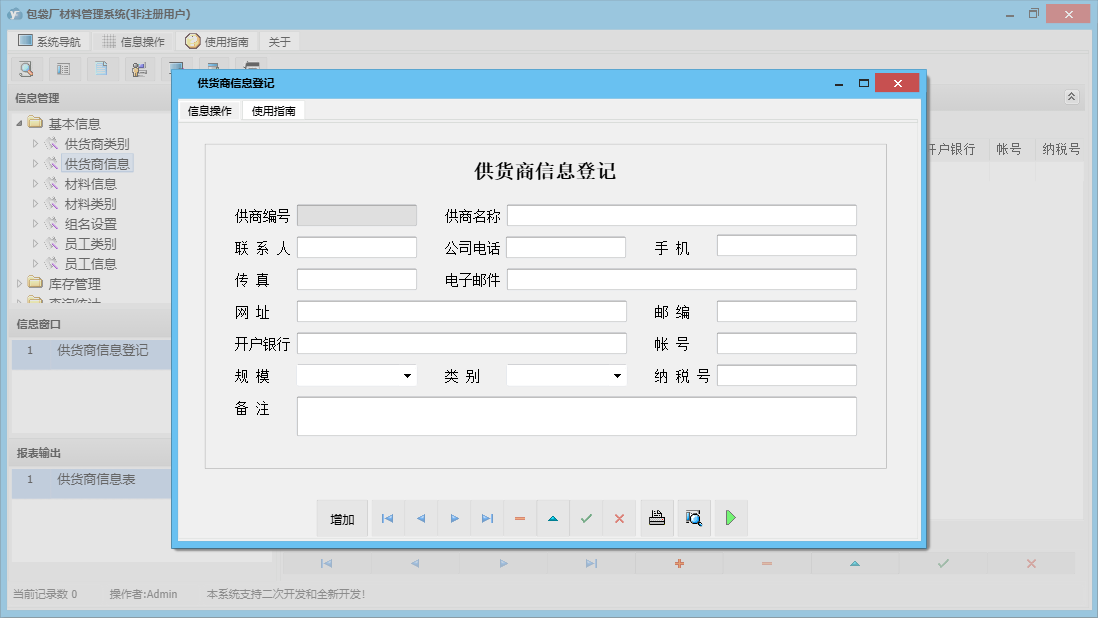Jump to the last supplier record
This screenshot has width=1098, height=618.
[487, 519]
